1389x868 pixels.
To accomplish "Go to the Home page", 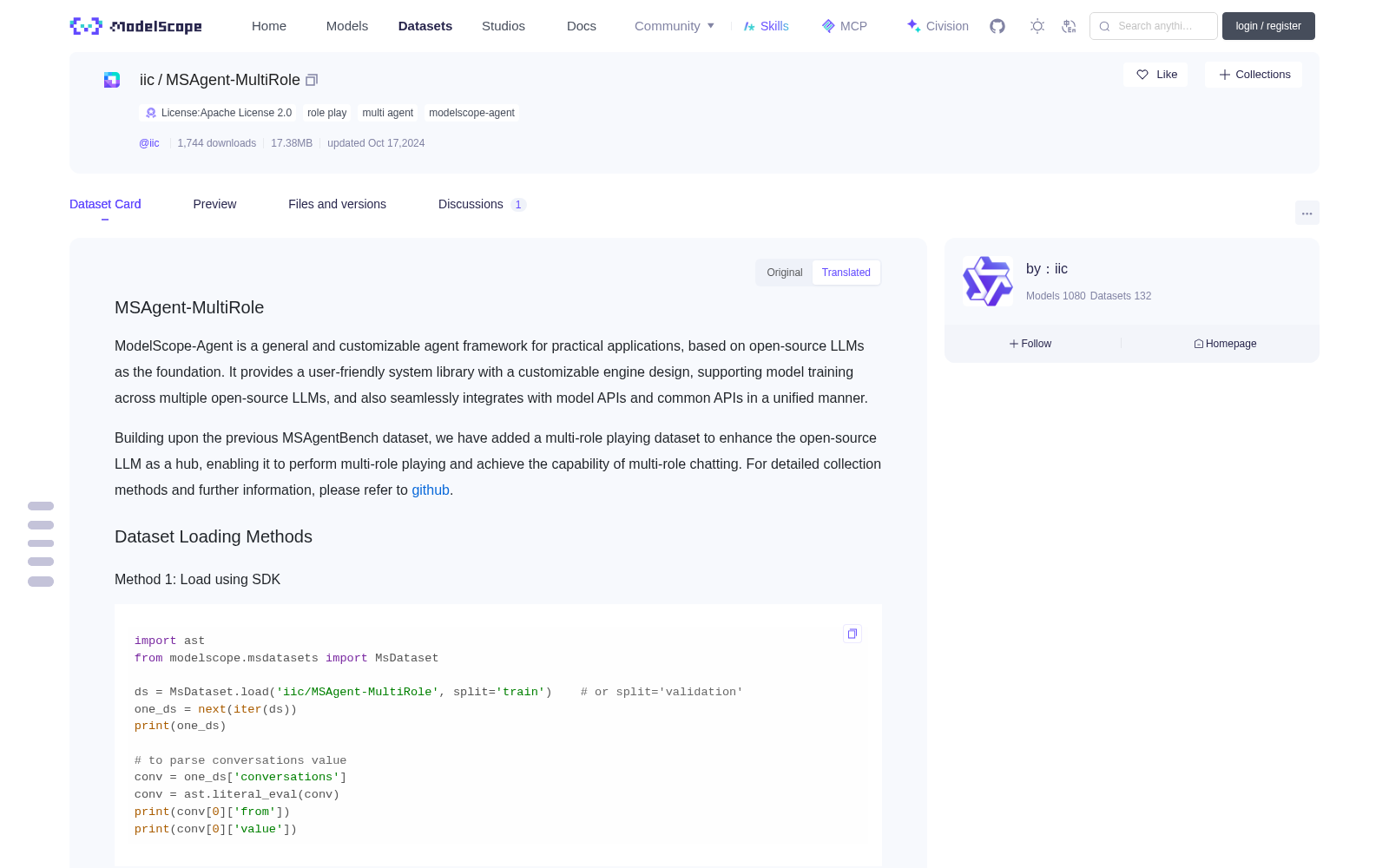I will point(269,26).
